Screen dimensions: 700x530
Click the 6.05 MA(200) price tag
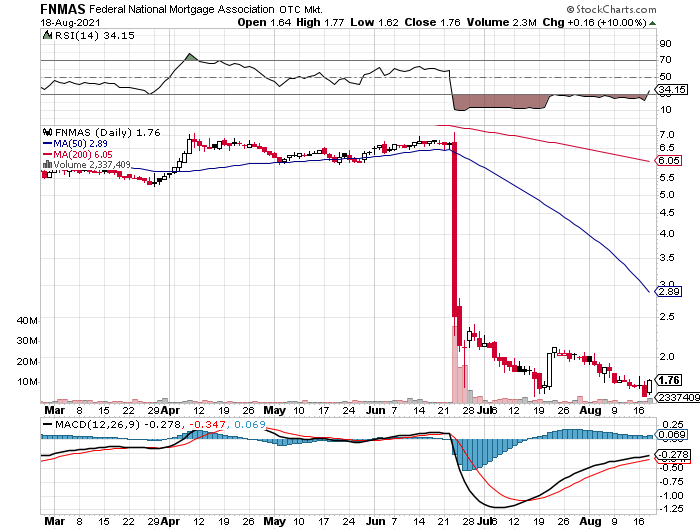coord(668,160)
